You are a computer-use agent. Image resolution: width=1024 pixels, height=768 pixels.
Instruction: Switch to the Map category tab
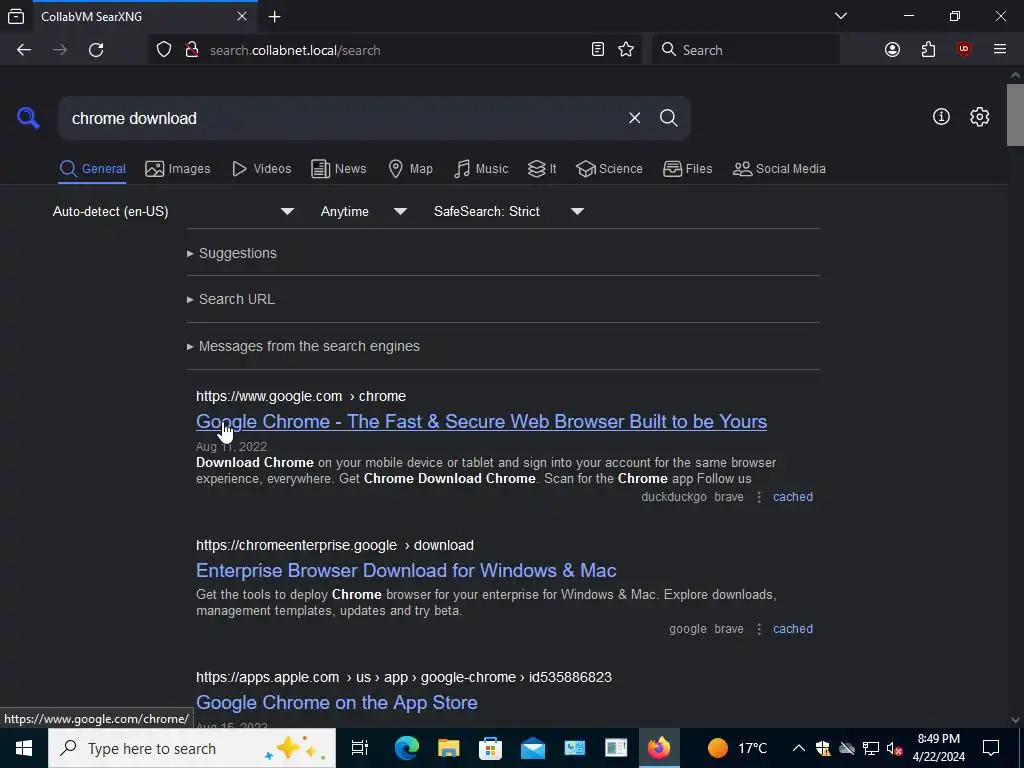click(410, 168)
